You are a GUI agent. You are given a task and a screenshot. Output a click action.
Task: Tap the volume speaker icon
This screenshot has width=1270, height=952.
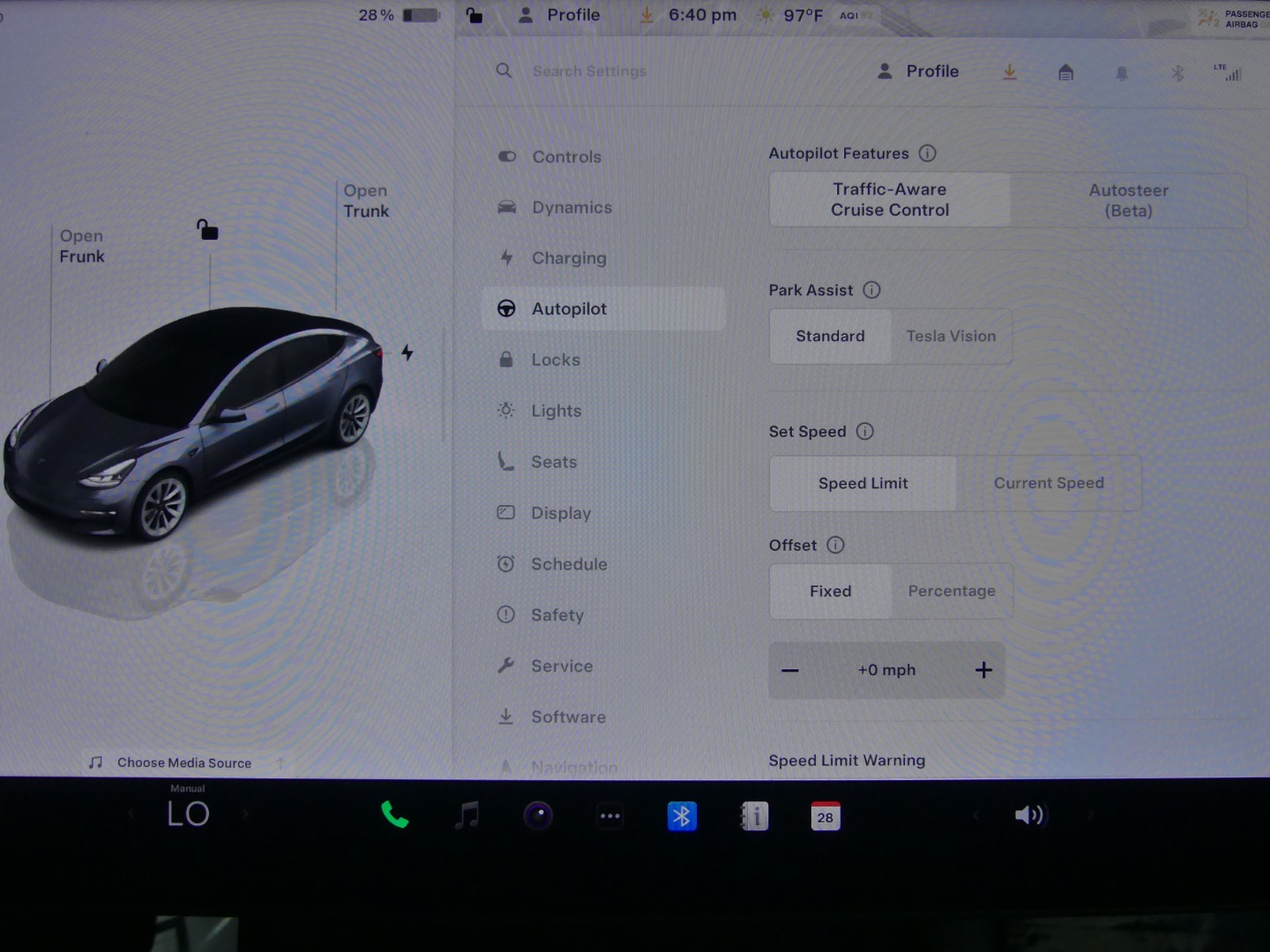click(x=1029, y=815)
